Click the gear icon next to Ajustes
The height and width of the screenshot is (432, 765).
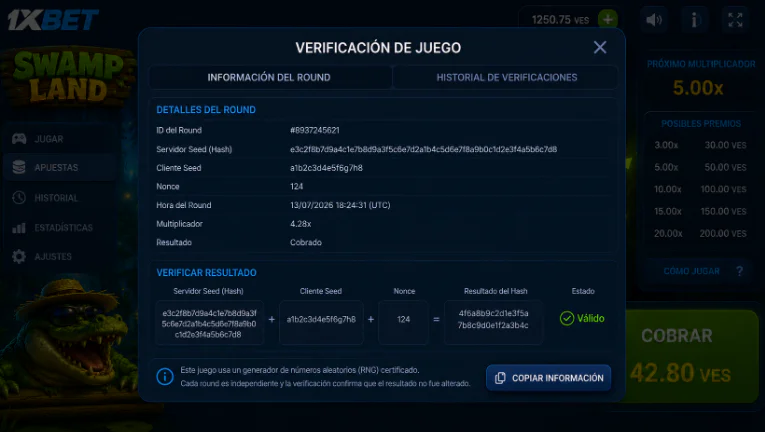pyautogui.click(x=19, y=256)
